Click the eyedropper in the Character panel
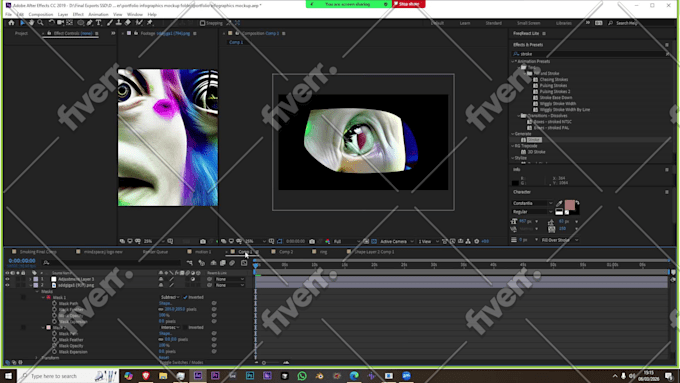This screenshot has height=383, width=680. click(x=559, y=203)
